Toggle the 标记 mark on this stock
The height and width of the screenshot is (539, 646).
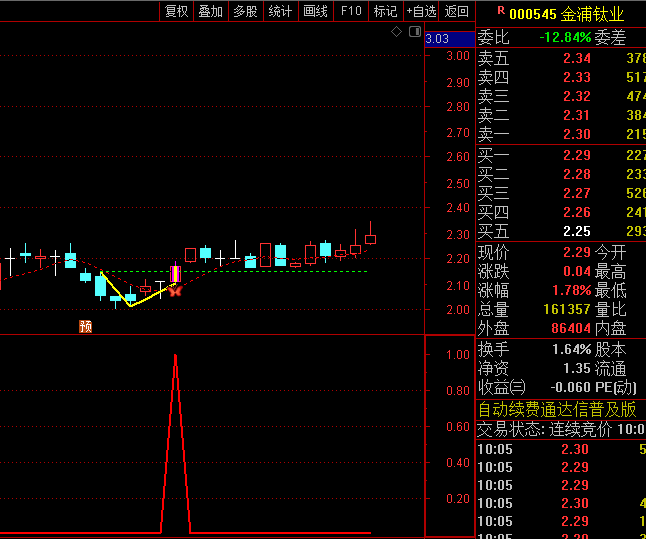click(385, 11)
